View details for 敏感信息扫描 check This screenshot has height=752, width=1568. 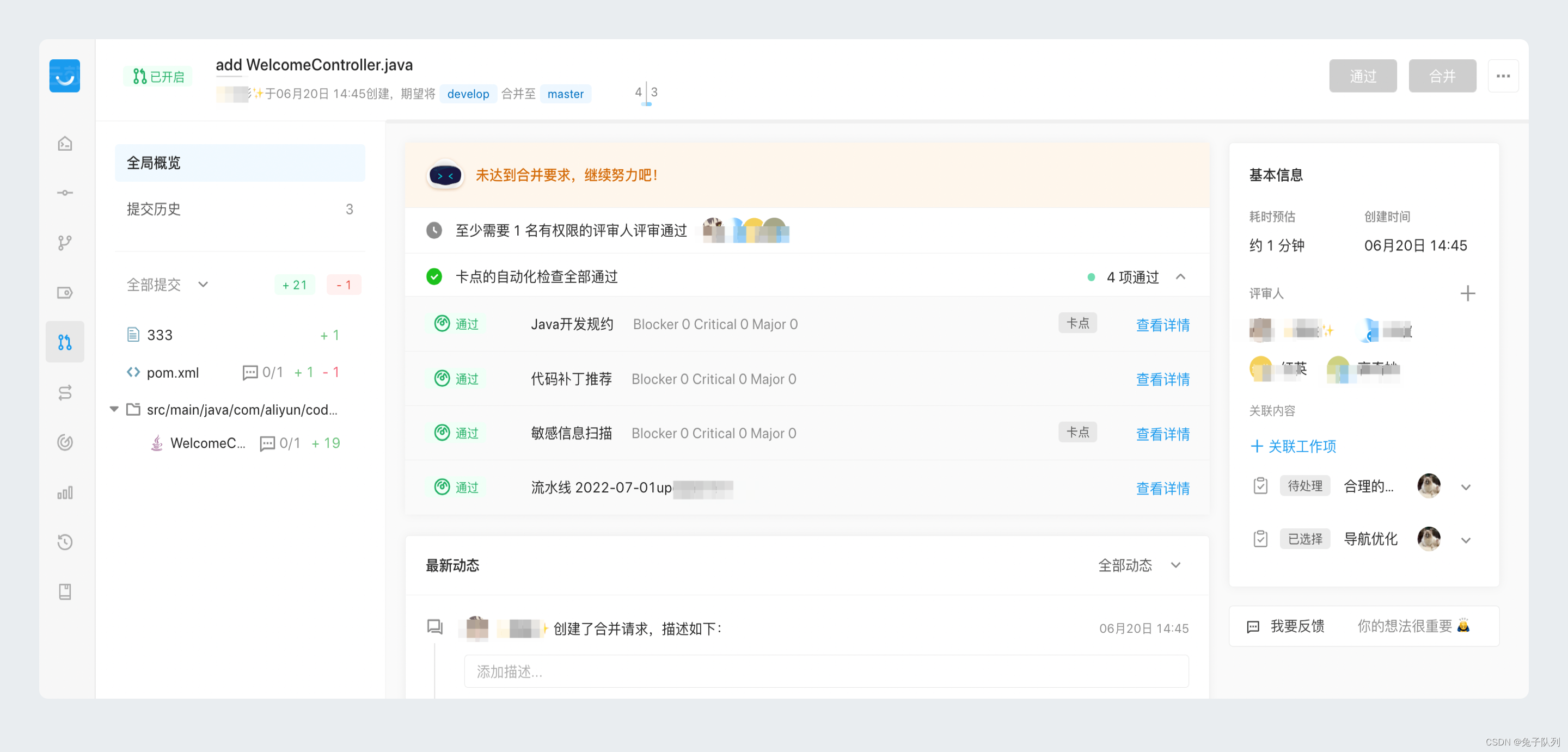pyautogui.click(x=1162, y=434)
